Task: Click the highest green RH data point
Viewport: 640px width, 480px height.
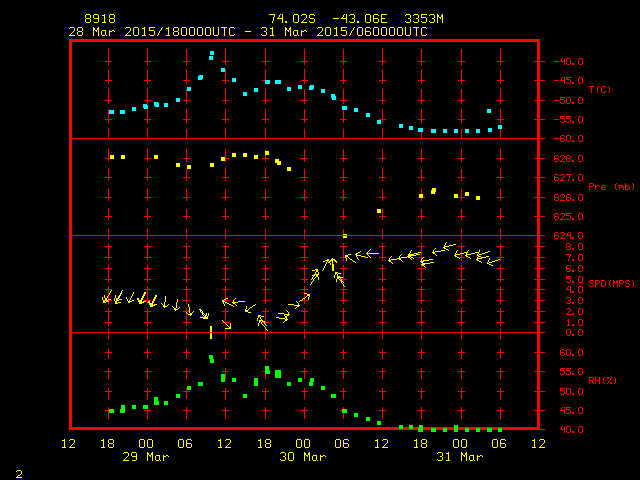Action: [211, 358]
